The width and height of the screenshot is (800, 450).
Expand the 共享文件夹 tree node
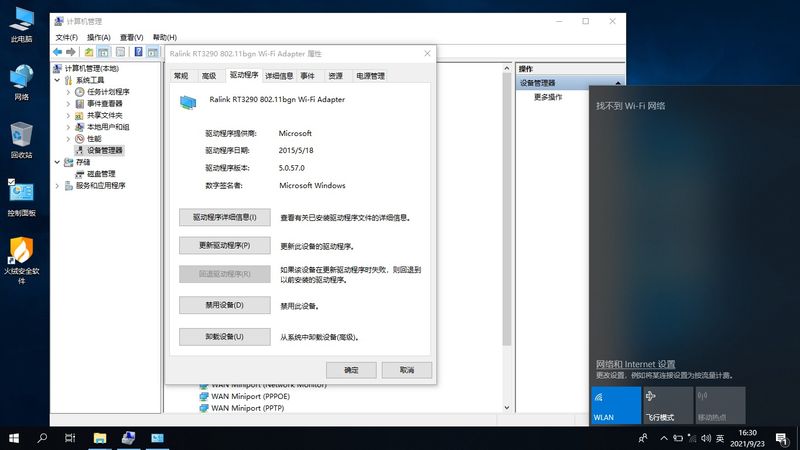[68, 115]
